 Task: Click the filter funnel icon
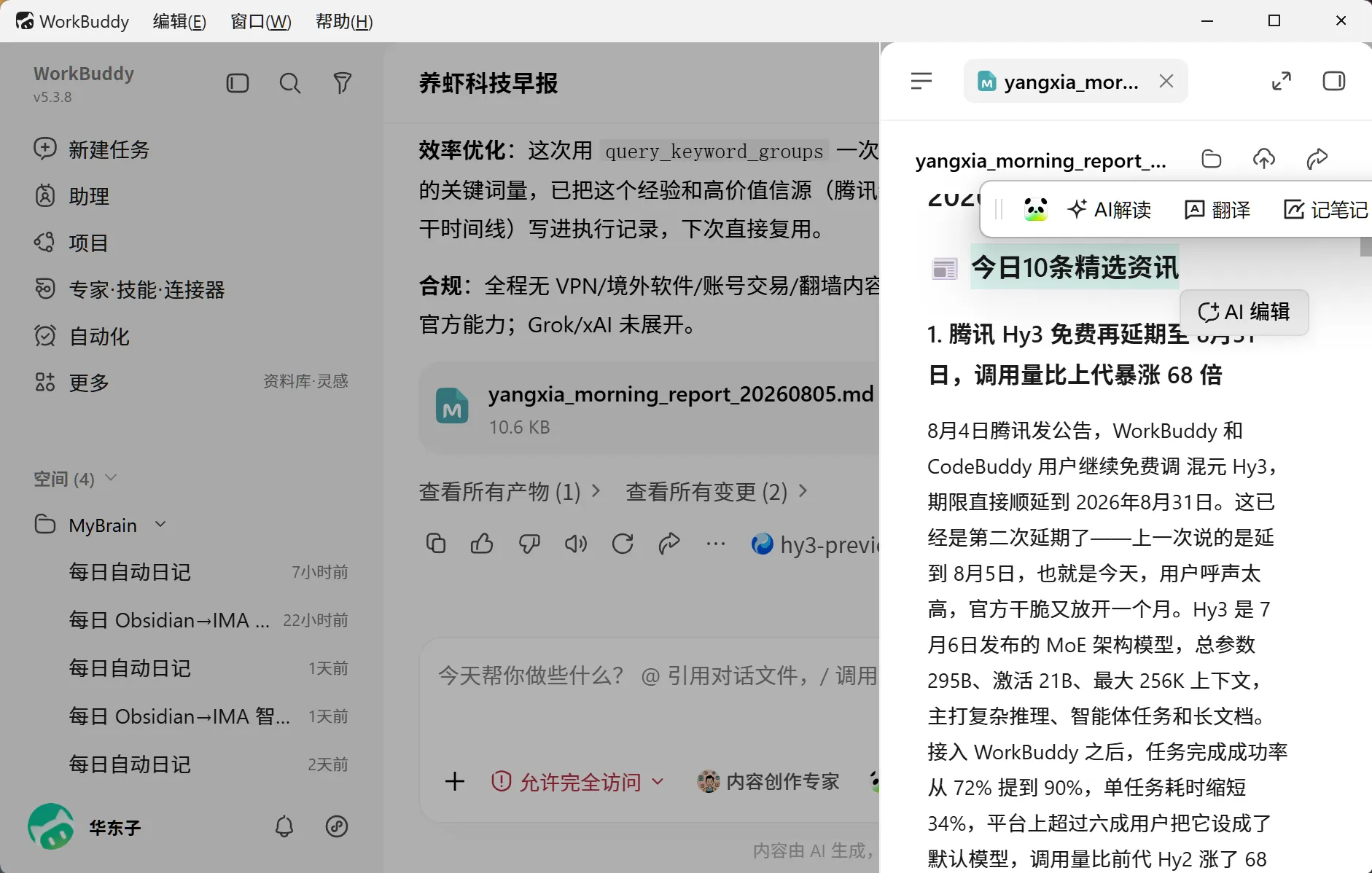tap(343, 83)
